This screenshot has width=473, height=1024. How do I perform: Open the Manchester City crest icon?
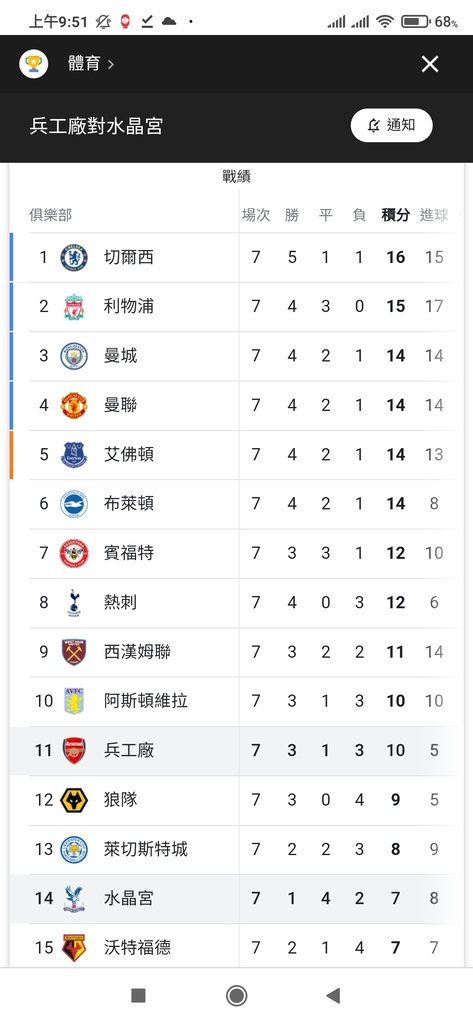pos(74,356)
